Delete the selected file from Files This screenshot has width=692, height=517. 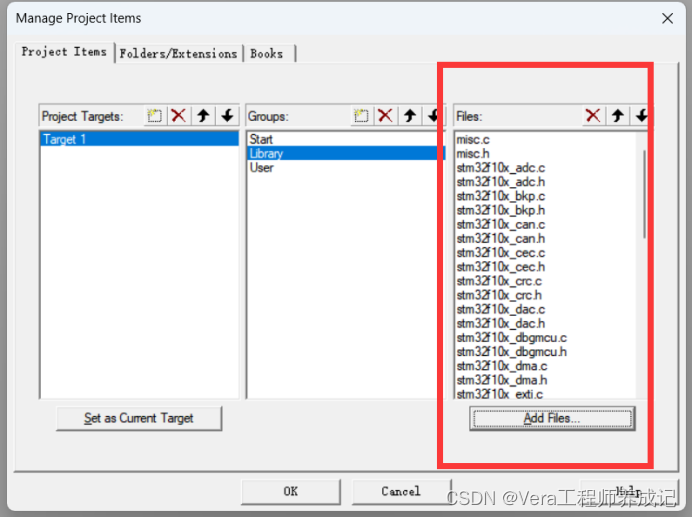[593, 116]
